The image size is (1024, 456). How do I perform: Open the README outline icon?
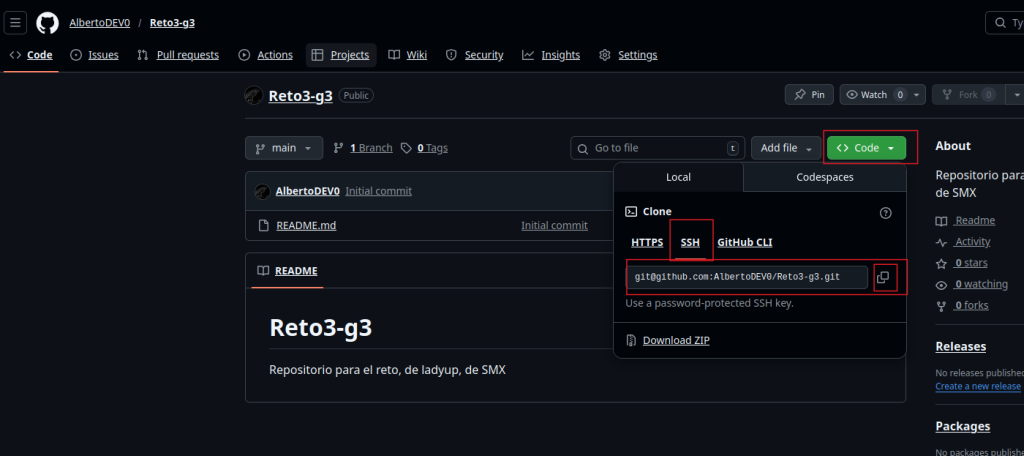click(263, 271)
